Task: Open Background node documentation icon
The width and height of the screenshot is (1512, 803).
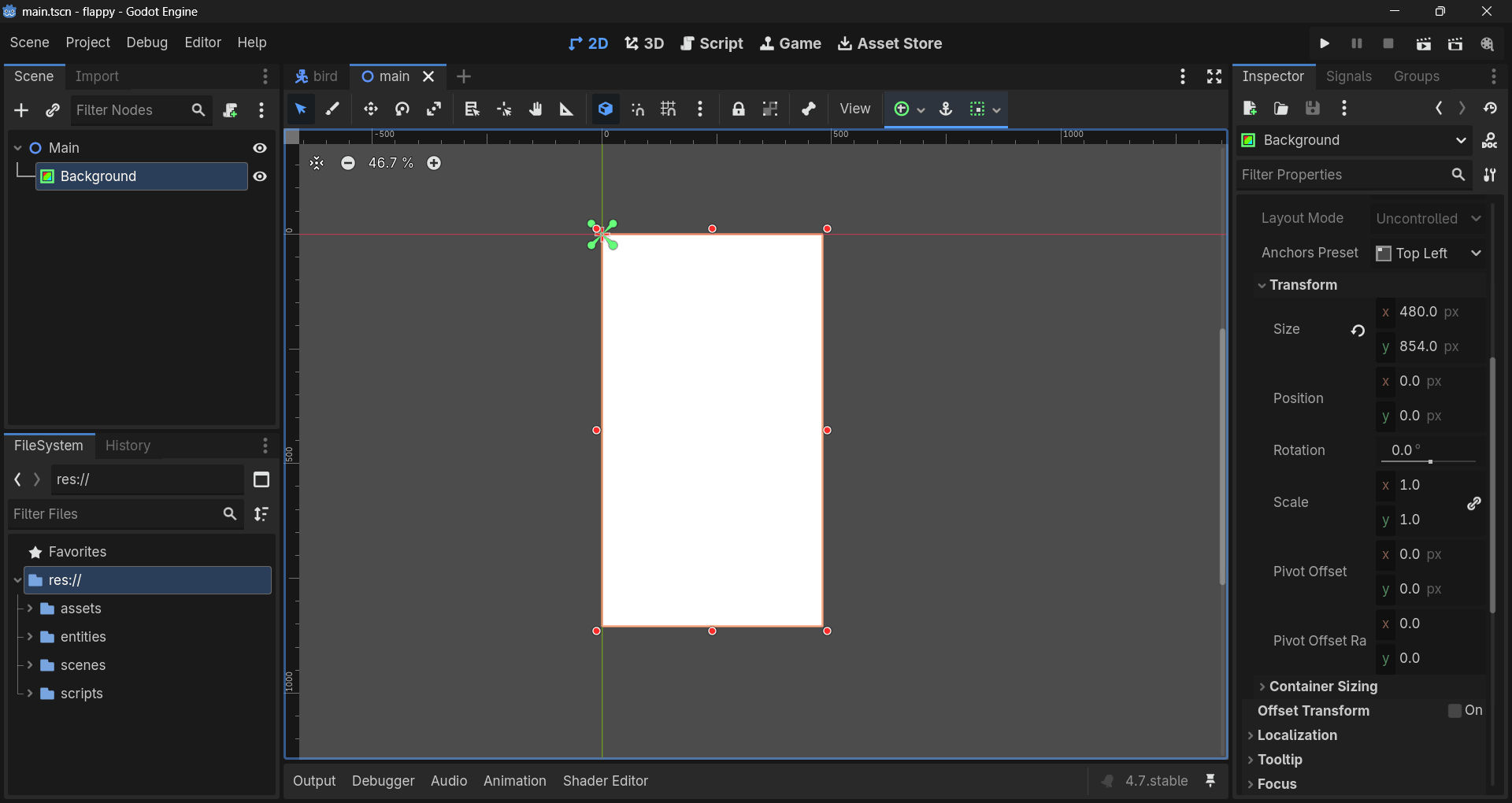Action: pos(1490,141)
